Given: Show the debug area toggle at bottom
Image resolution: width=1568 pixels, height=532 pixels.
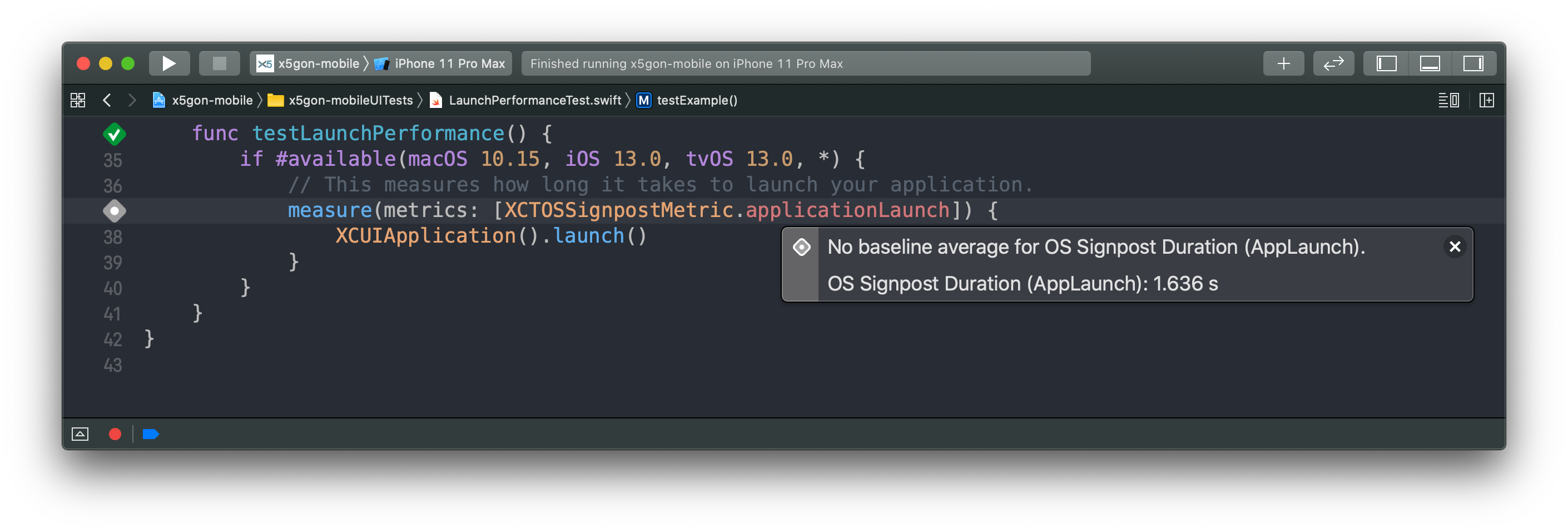Looking at the screenshot, I should [x=80, y=434].
